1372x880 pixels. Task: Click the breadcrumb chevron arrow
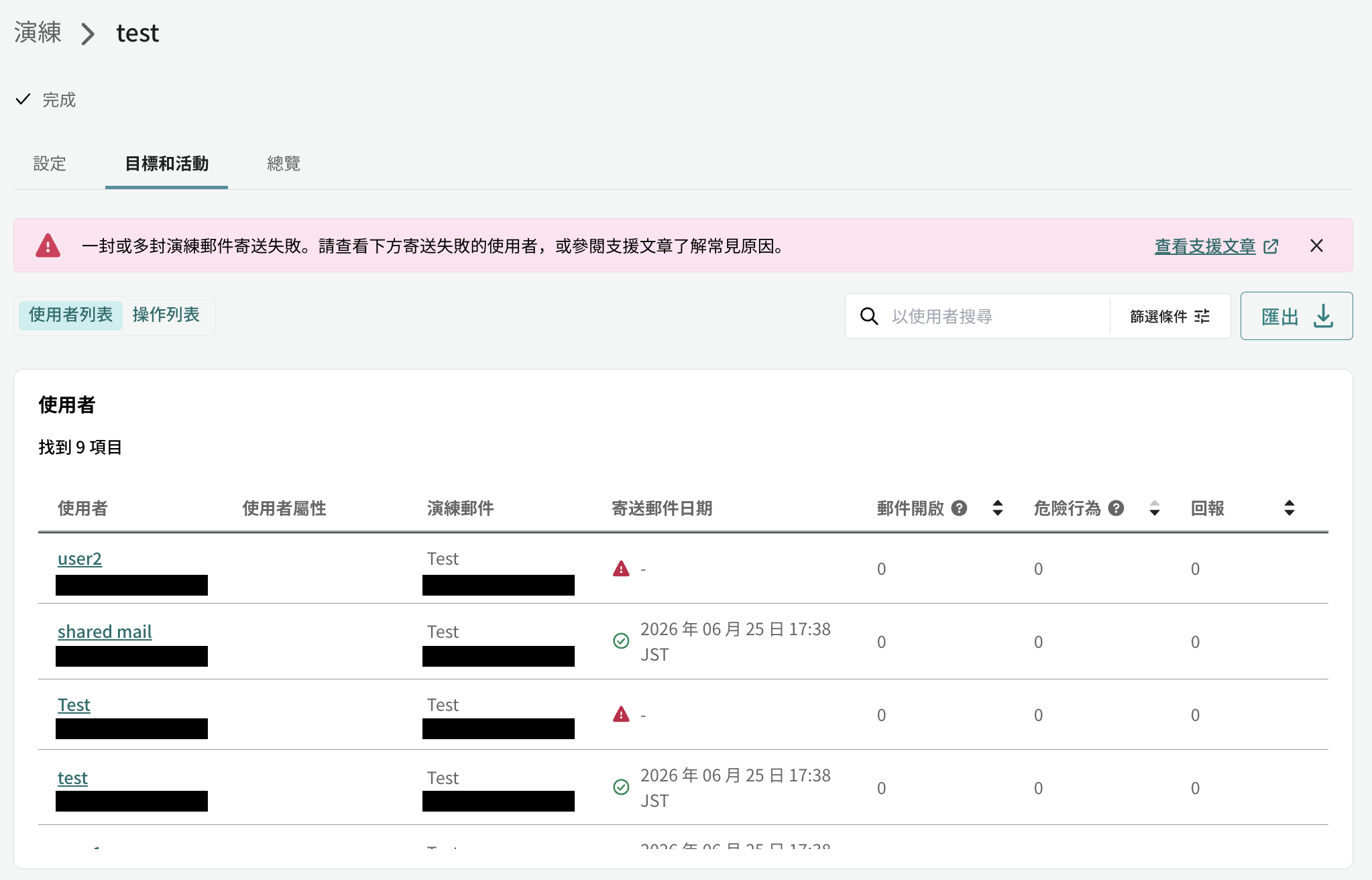tap(88, 34)
